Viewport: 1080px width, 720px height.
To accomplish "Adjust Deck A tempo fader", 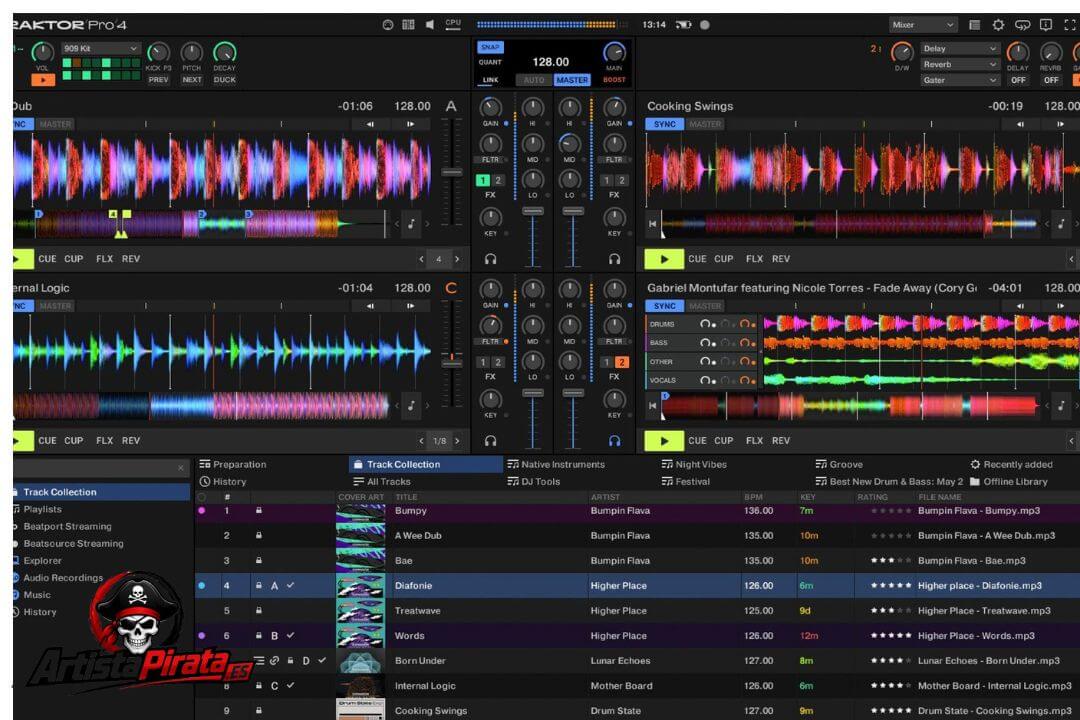I will pos(452,172).
